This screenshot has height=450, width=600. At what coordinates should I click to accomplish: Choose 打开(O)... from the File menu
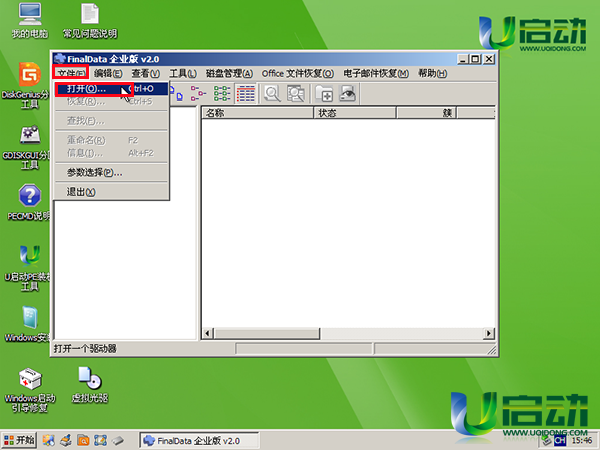click(x=112, y=89)
